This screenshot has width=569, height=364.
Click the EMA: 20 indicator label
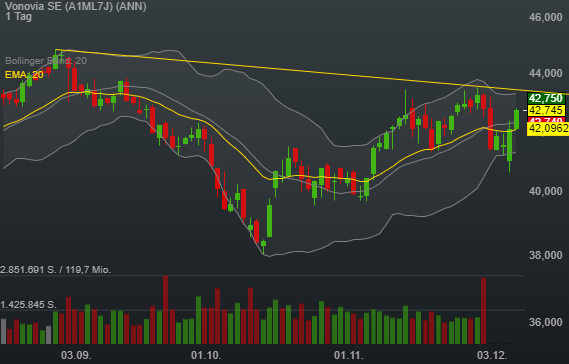[24, 75]
